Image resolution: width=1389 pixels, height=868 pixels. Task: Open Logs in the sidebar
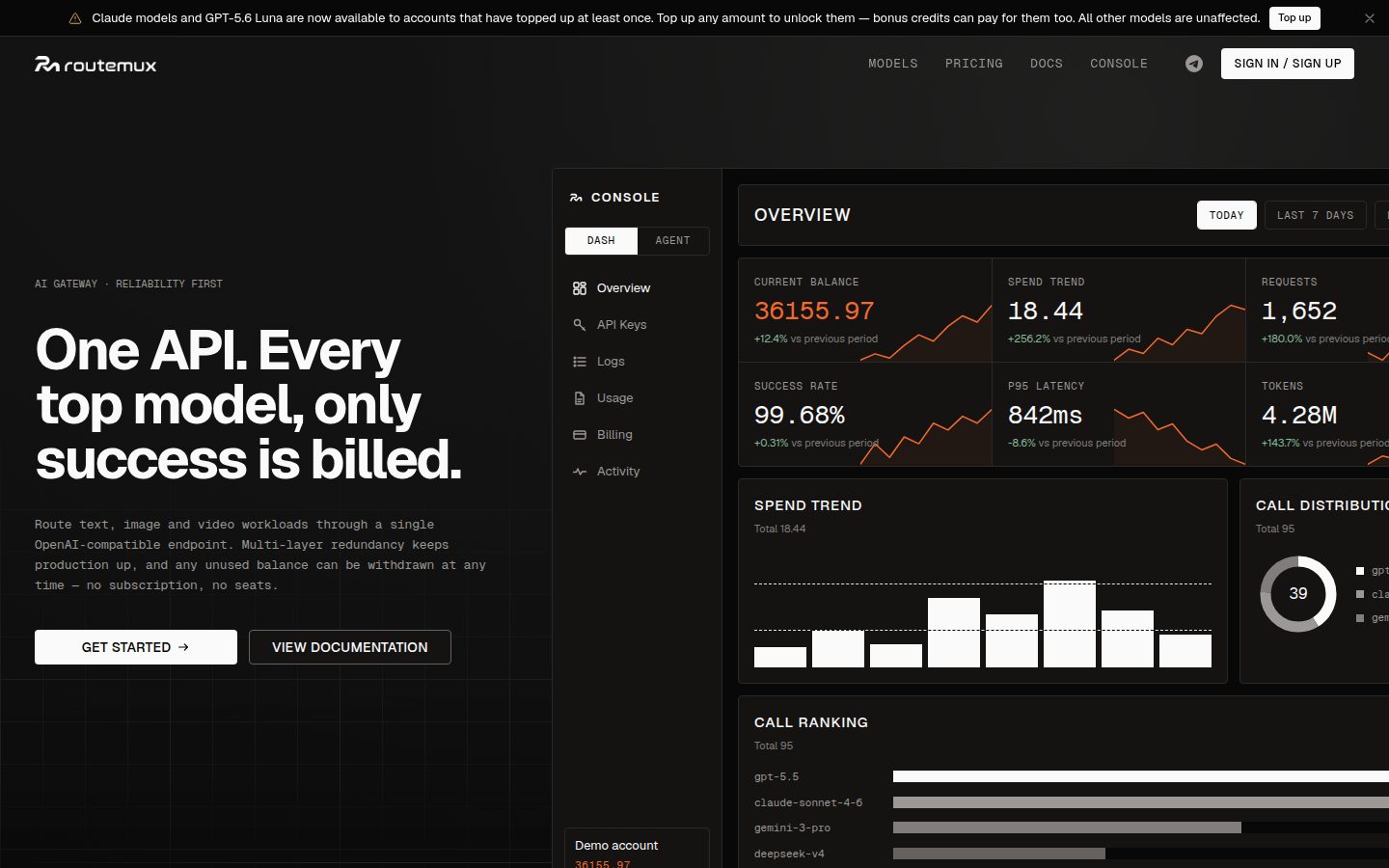click(637, 362)
